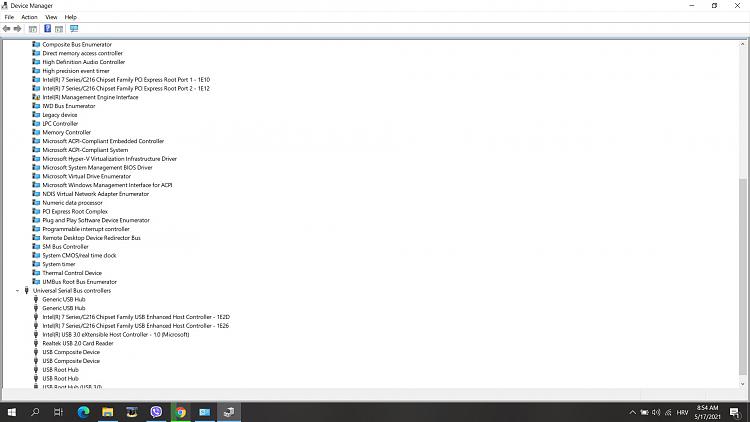
Task: Open the View menu
Action: [x=51, y=17]
